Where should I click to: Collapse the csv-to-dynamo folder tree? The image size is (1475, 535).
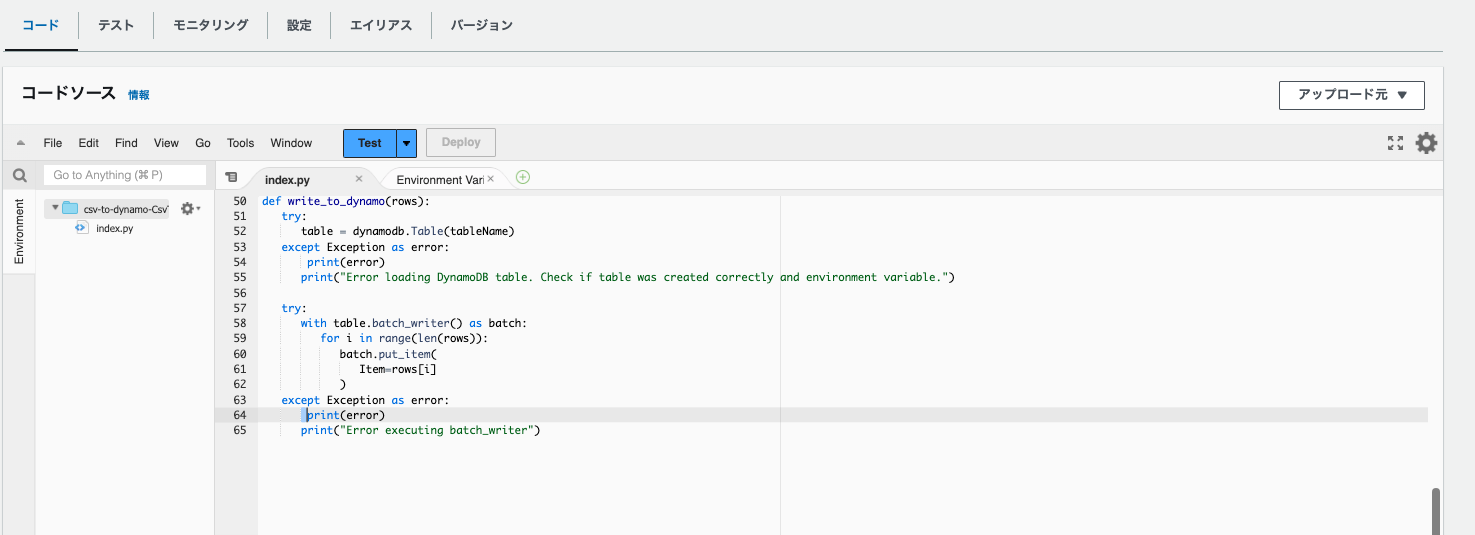tap(55, 208)
